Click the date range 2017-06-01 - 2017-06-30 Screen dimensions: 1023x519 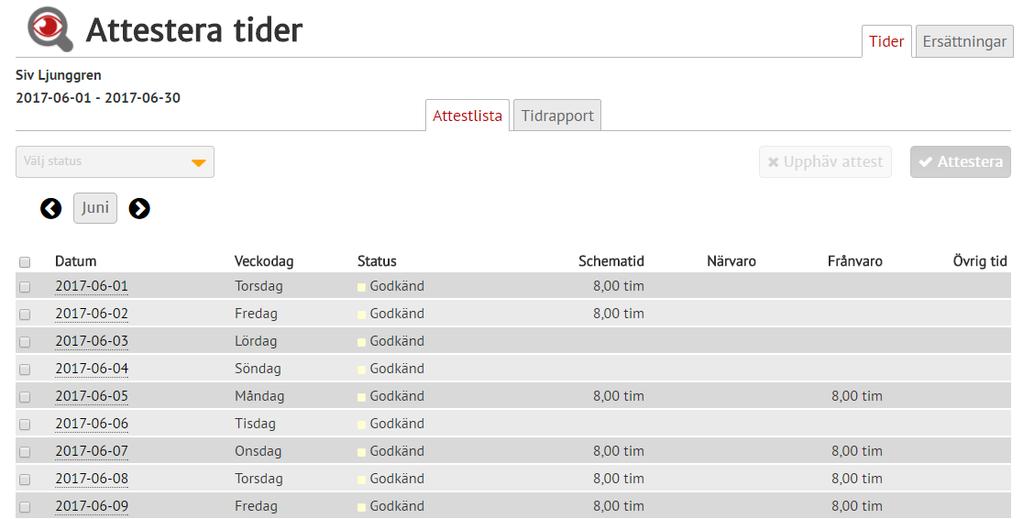point(98,98)
